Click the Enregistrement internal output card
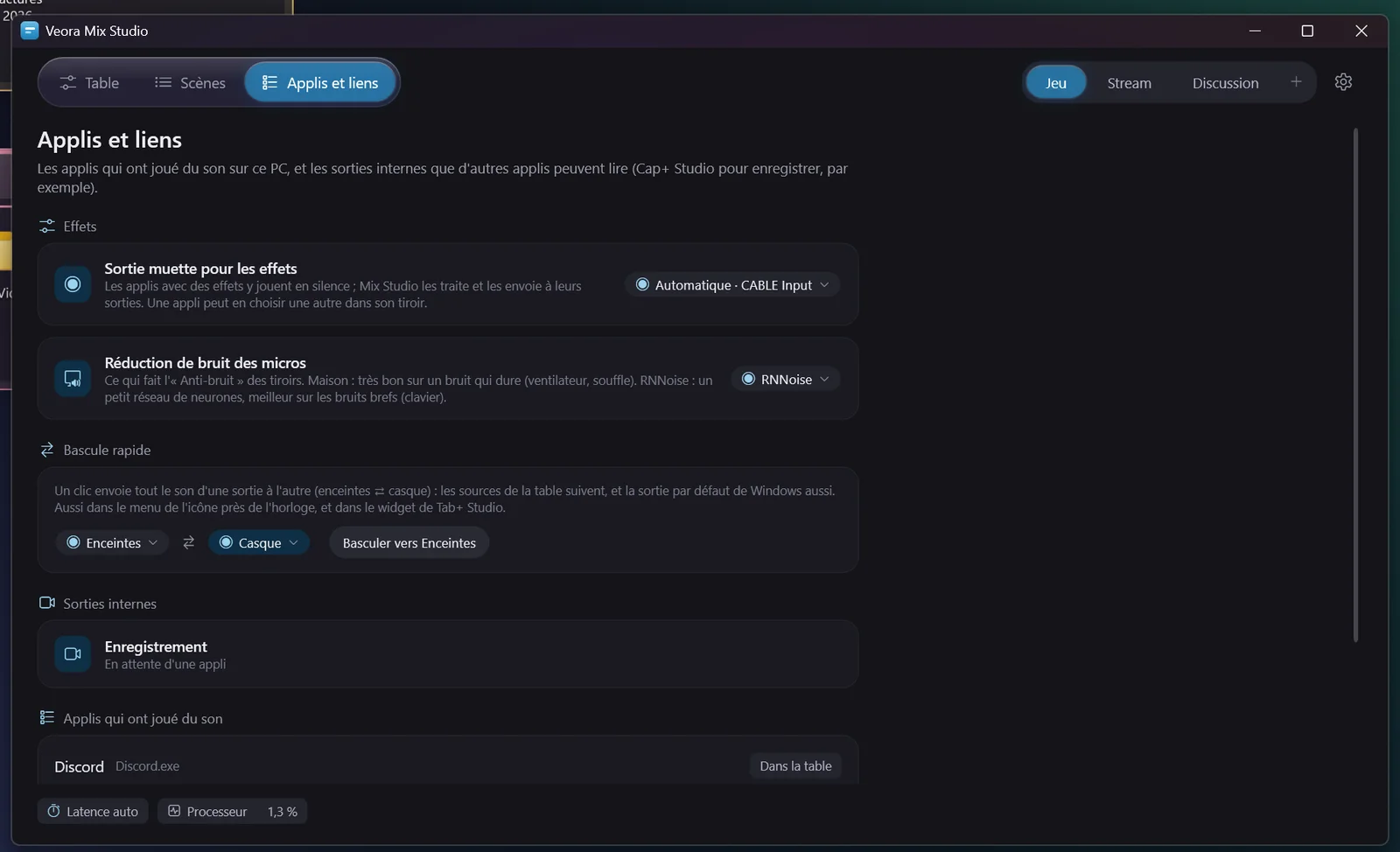Image resolution: width=1400 pixels, height=852 pixels. 447,653
